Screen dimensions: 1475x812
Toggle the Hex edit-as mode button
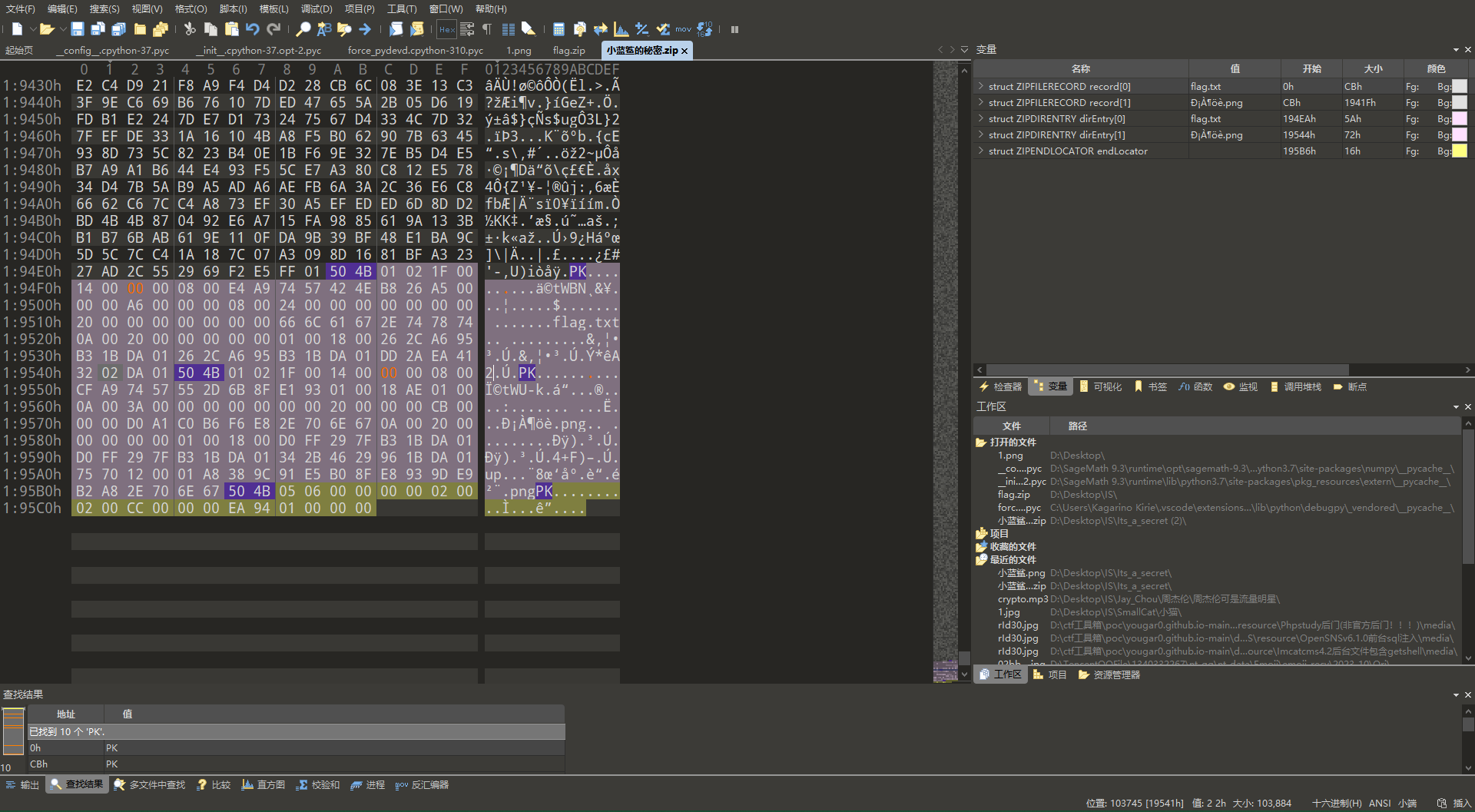pyautogui.click(x=446, y=29)
